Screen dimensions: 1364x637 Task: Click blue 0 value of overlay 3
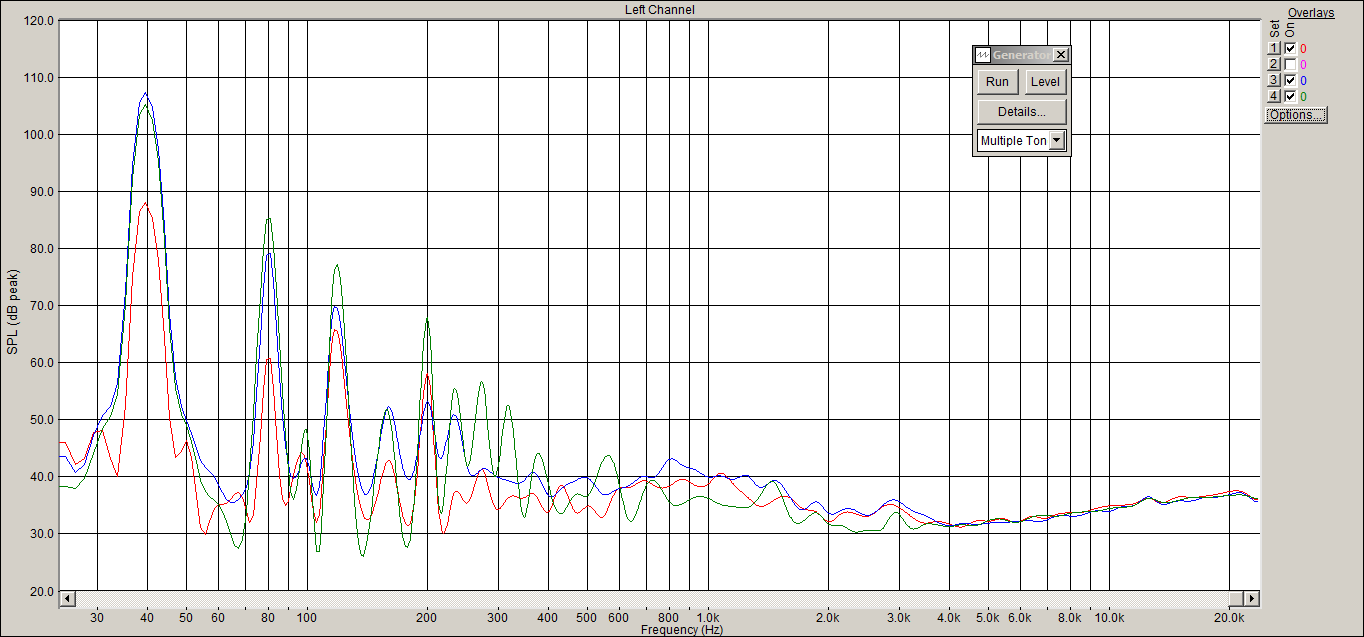pyautogui.click(x=1304, y=80)
